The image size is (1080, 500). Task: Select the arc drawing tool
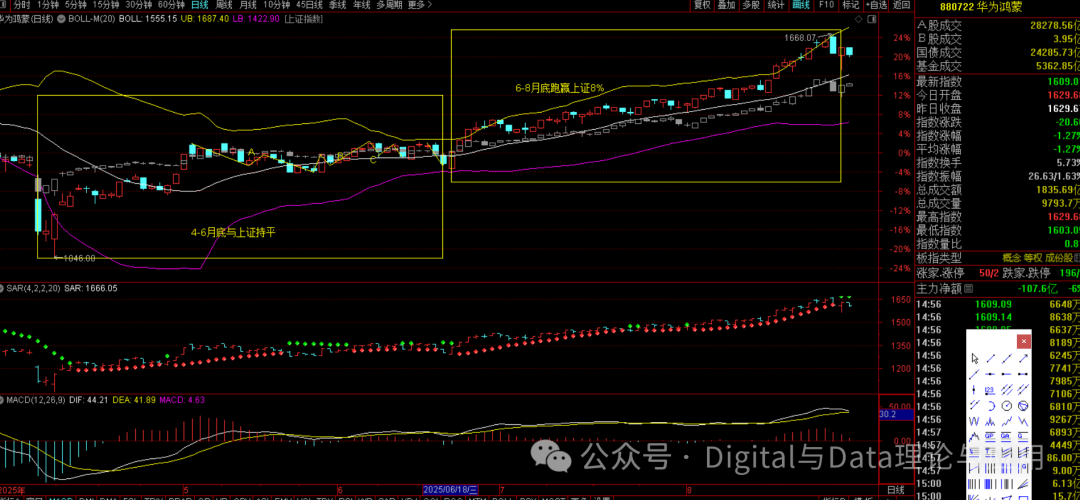point(990,406)
